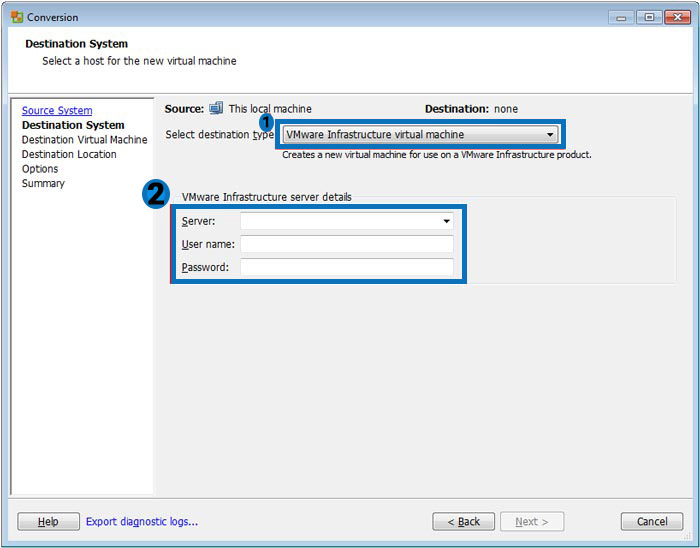Click the 'Server:' label
Image resolution: width=700 pixels, height=548 pixels.
[x=198, y=221]
